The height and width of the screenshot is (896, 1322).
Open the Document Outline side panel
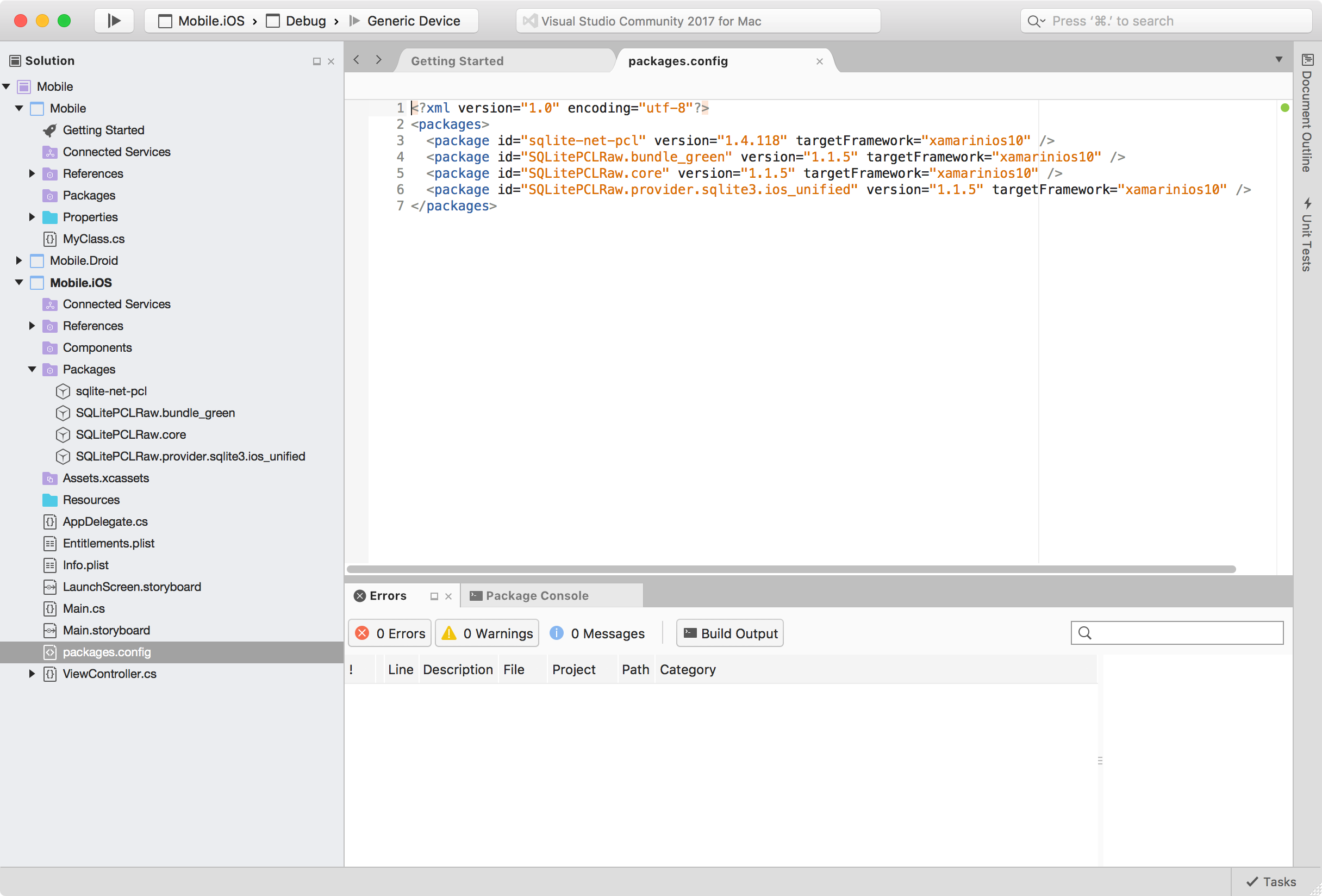tap(1307, 114)
